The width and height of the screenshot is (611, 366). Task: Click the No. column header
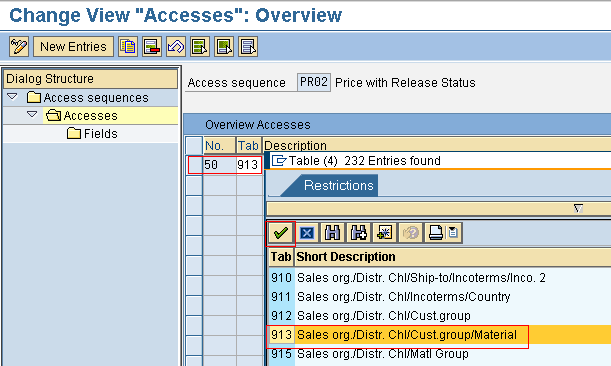tap(219, 146)
